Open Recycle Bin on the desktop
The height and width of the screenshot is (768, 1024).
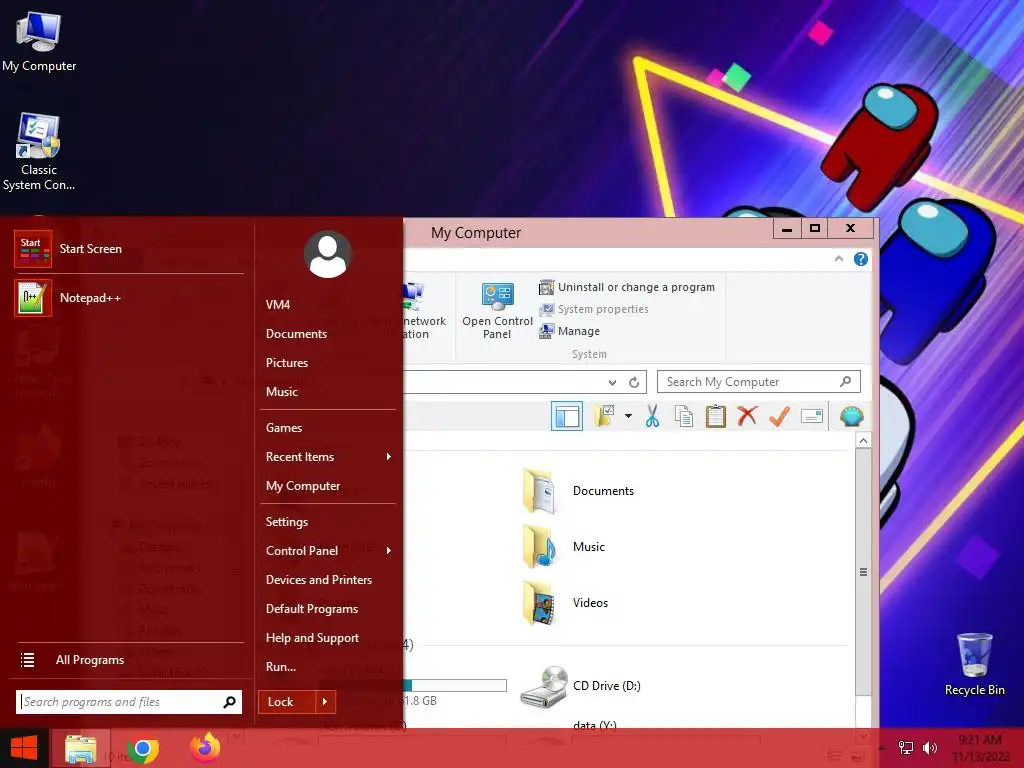[974, 664]
